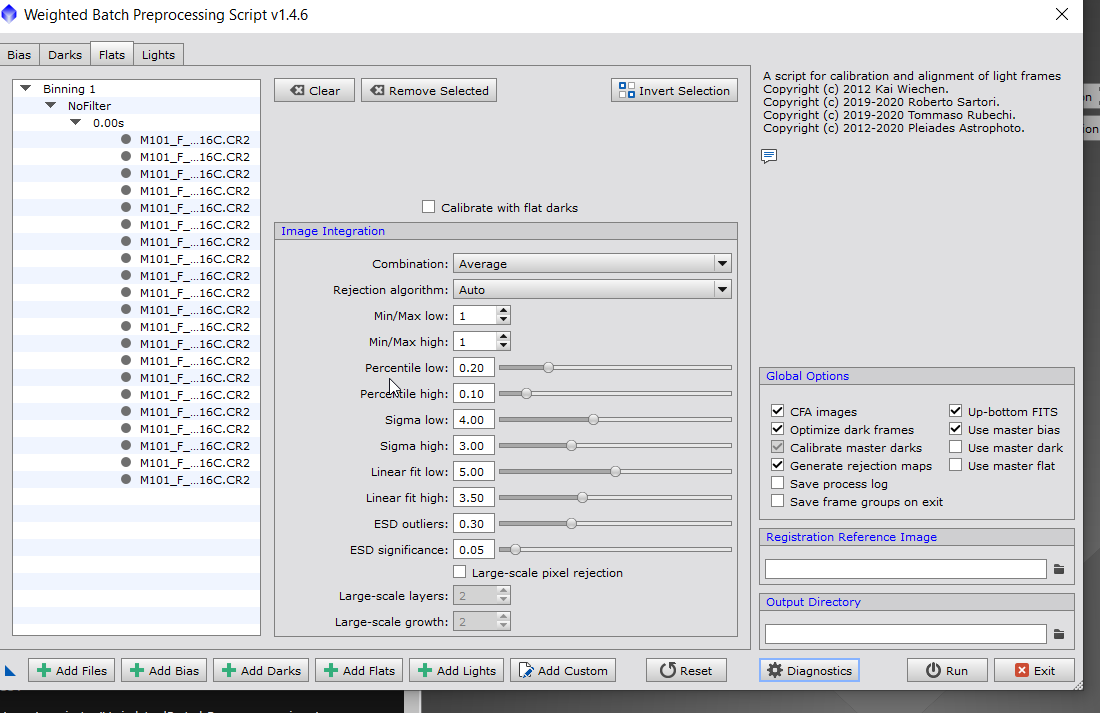Toggle Optimize dark frames
The height and width of the screenshot is (713, 1100).
point(777,429)
